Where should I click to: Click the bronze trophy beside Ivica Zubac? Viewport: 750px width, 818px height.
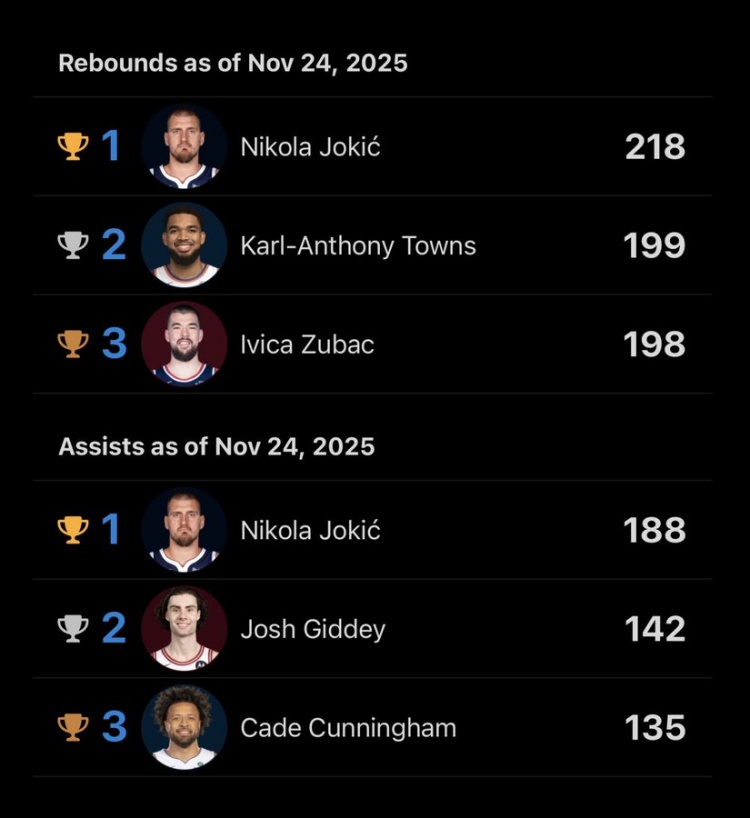coord(73,344)
